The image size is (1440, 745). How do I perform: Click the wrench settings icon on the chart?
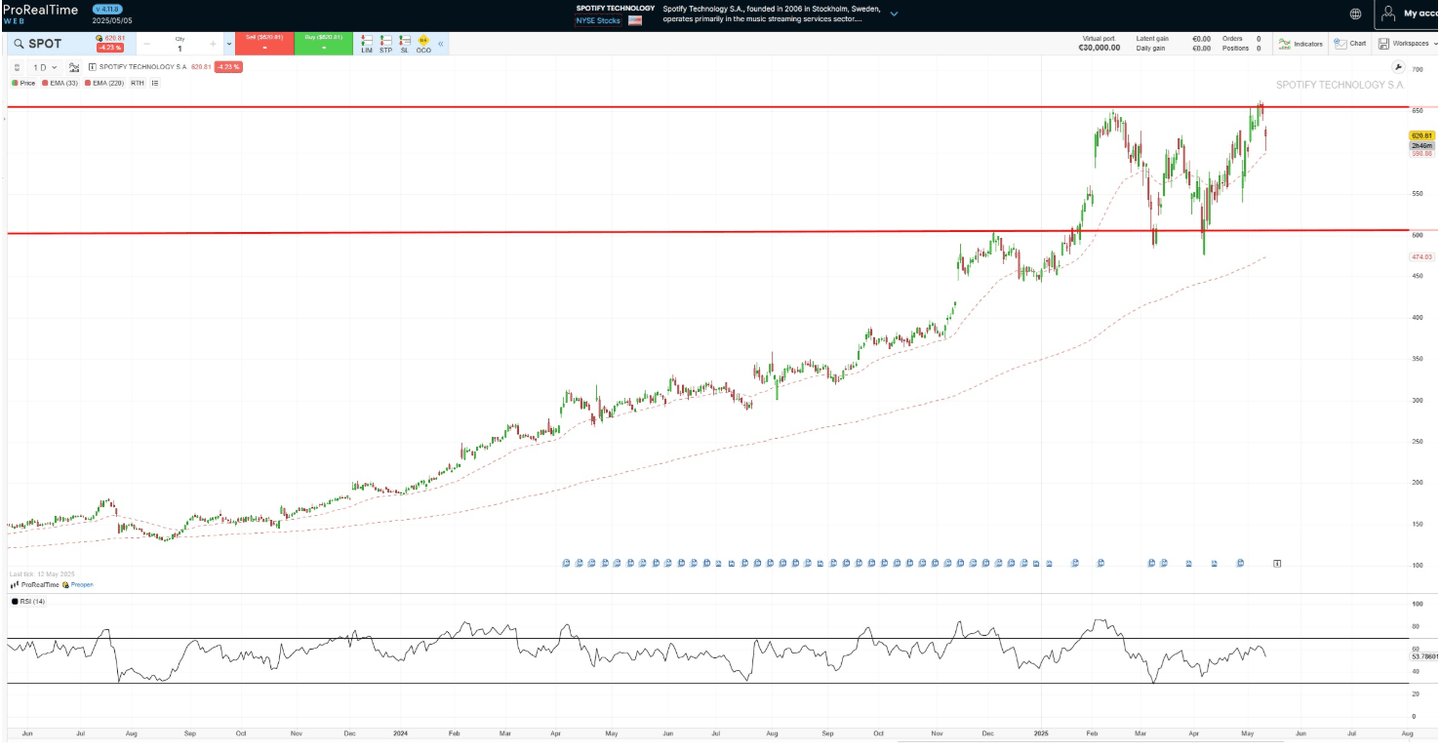point(1398,66)
